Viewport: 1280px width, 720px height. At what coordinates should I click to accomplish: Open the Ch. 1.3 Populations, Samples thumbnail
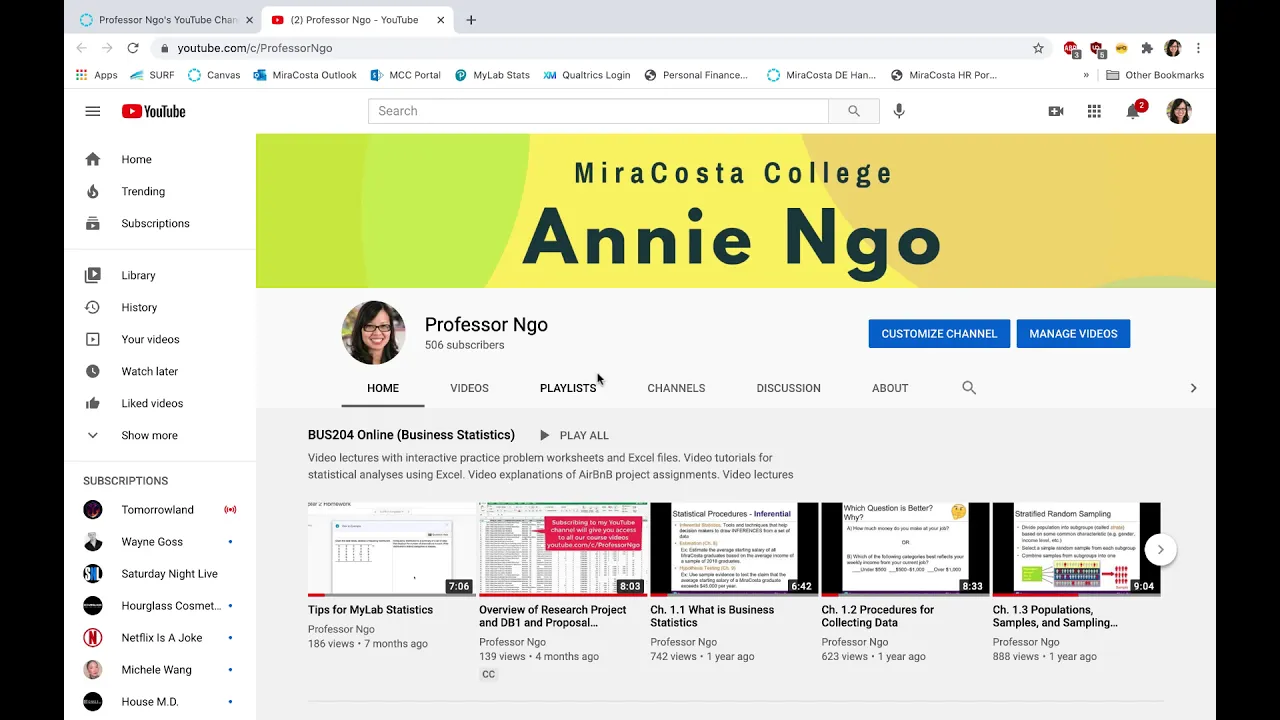[1076, 549]
